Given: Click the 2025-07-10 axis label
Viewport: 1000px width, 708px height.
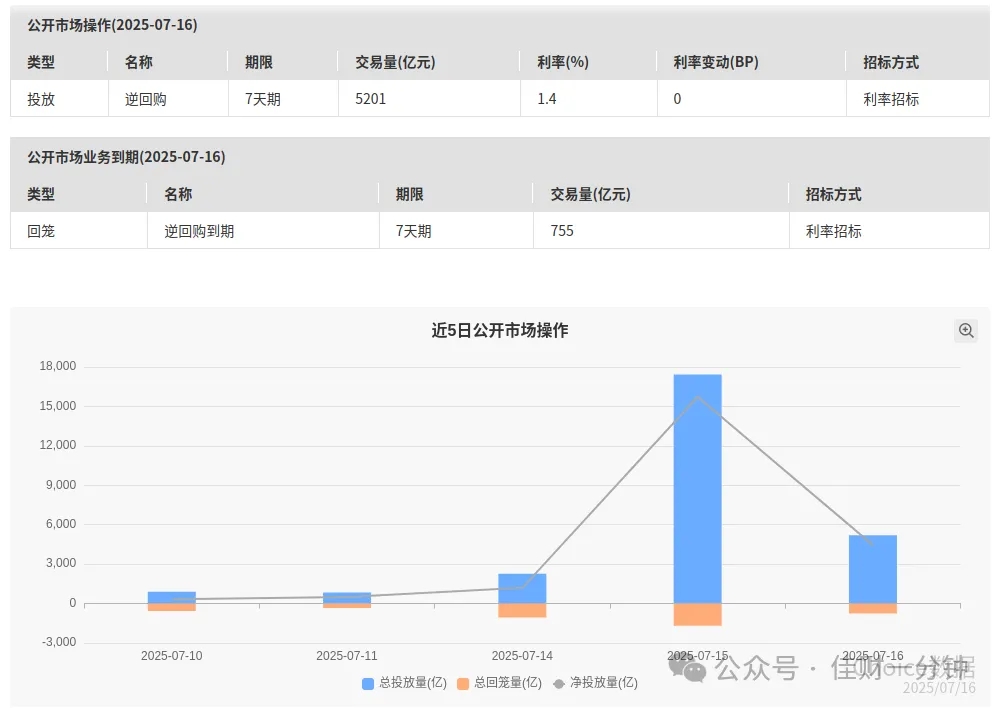Looking at the screenshot, I should [172, 656].
